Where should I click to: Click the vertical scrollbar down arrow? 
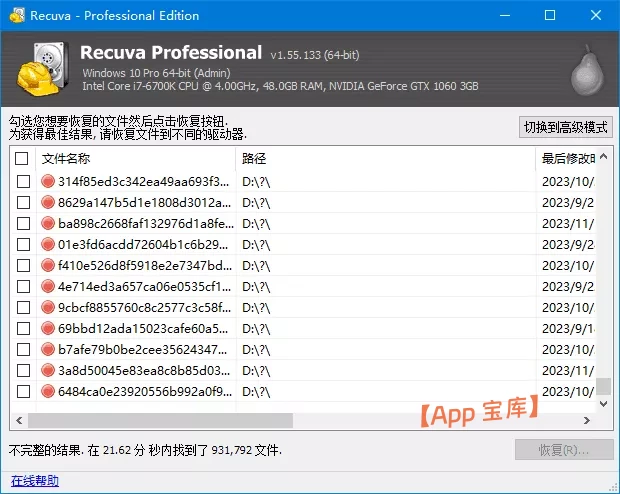(x=603, y=404)
